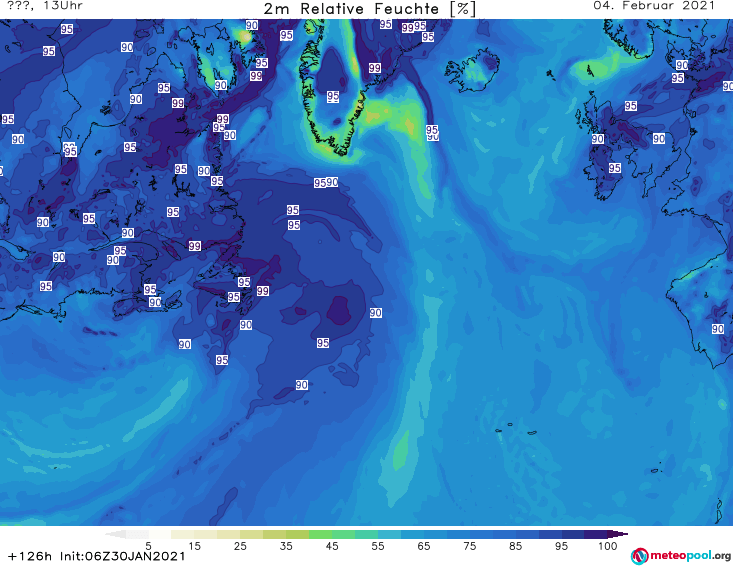Click the '65' value on the color scale

pyautogui.click(x=424, y=546)
